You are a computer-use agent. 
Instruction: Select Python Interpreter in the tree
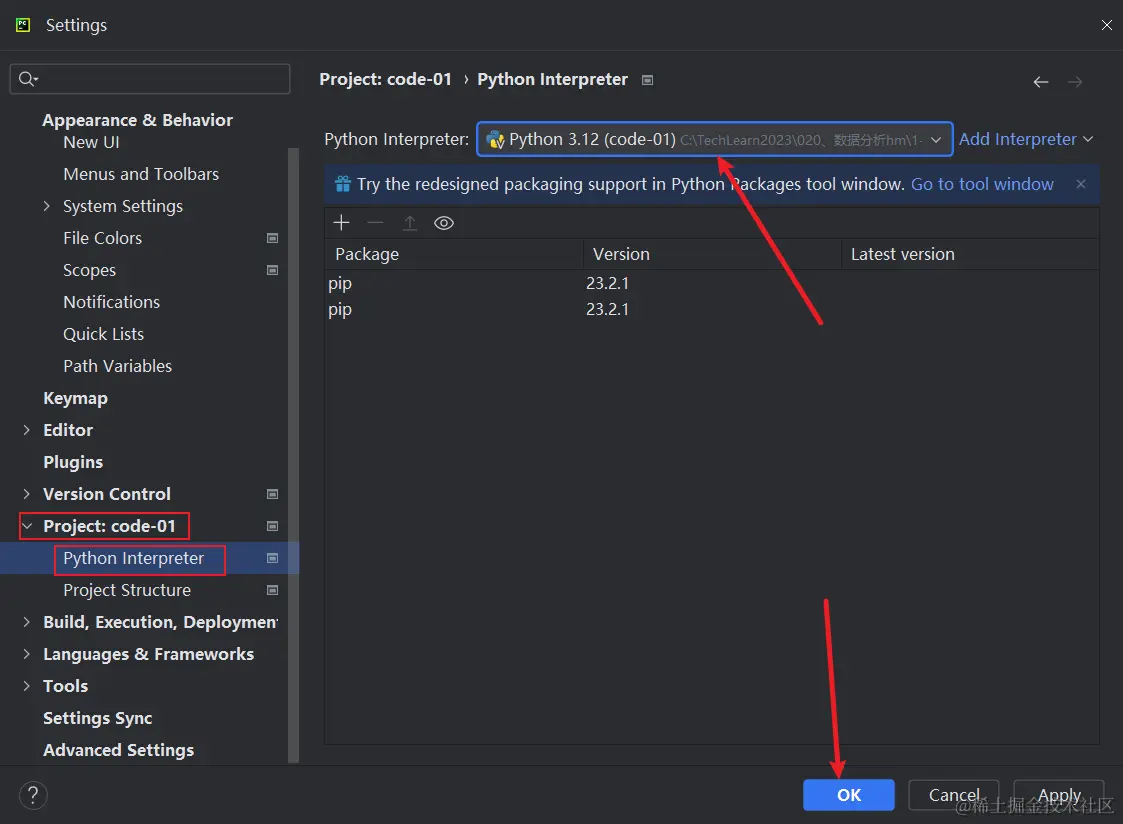[133, 558]
